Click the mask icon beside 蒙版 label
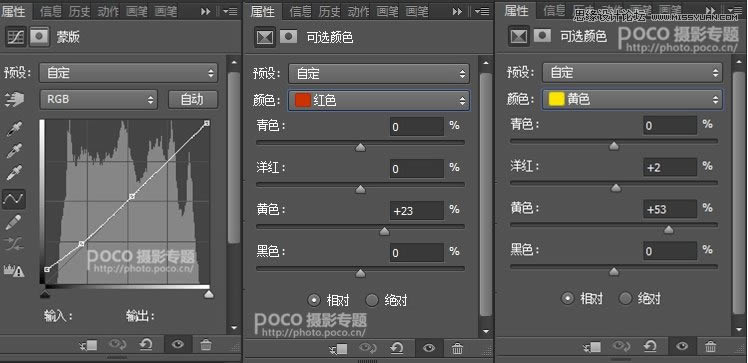748x363 pixels. 39,37
